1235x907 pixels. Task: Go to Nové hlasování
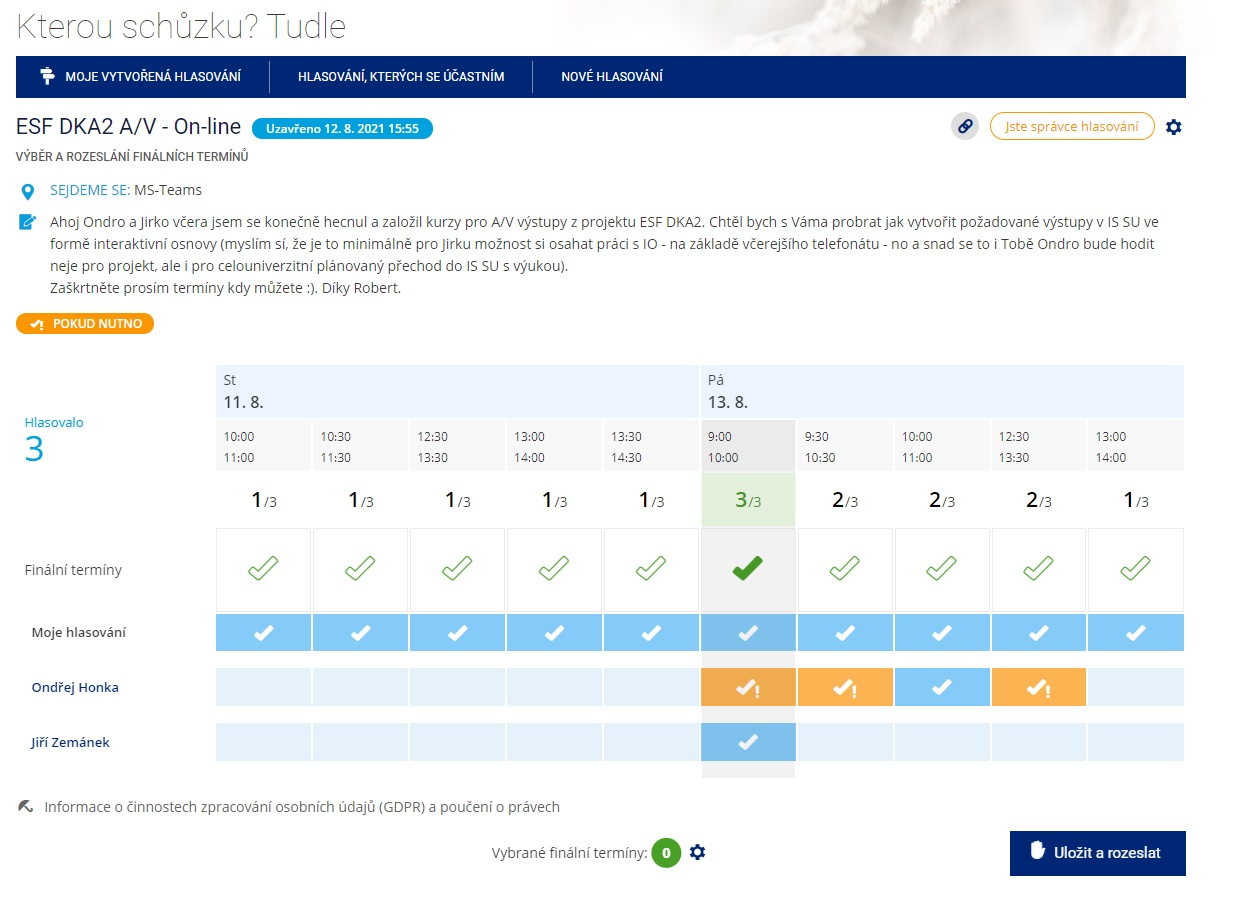612,77
